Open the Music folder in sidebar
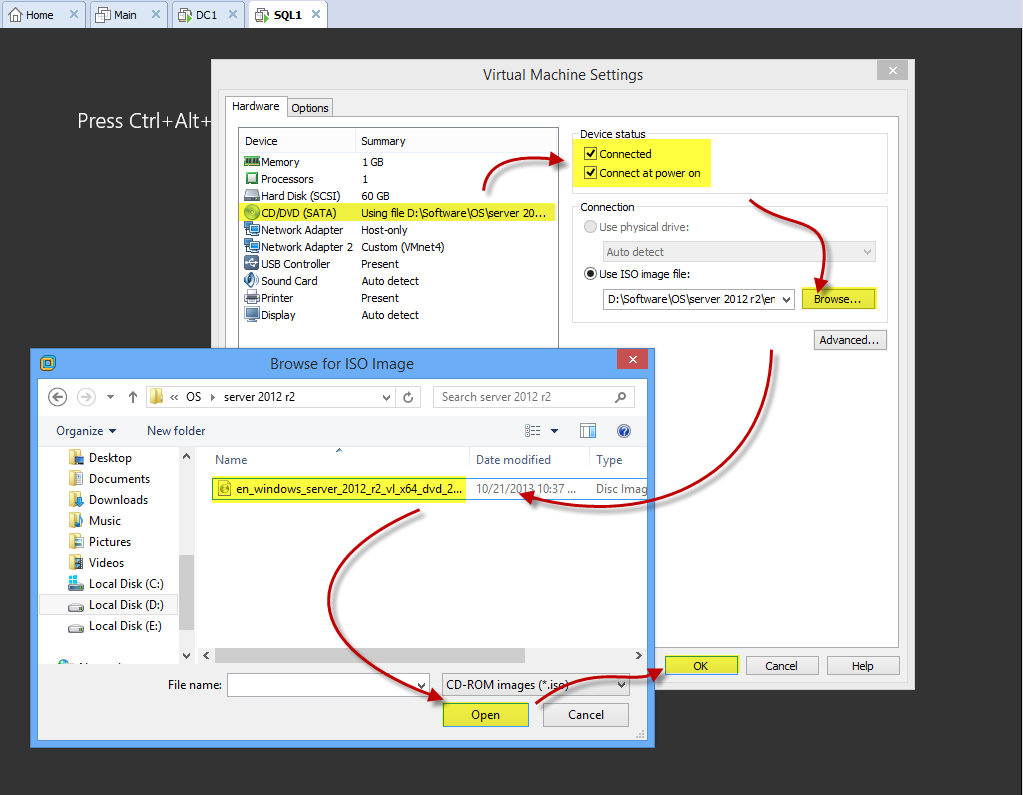This screenshot has width=1023, height=795. click(95, 520)
